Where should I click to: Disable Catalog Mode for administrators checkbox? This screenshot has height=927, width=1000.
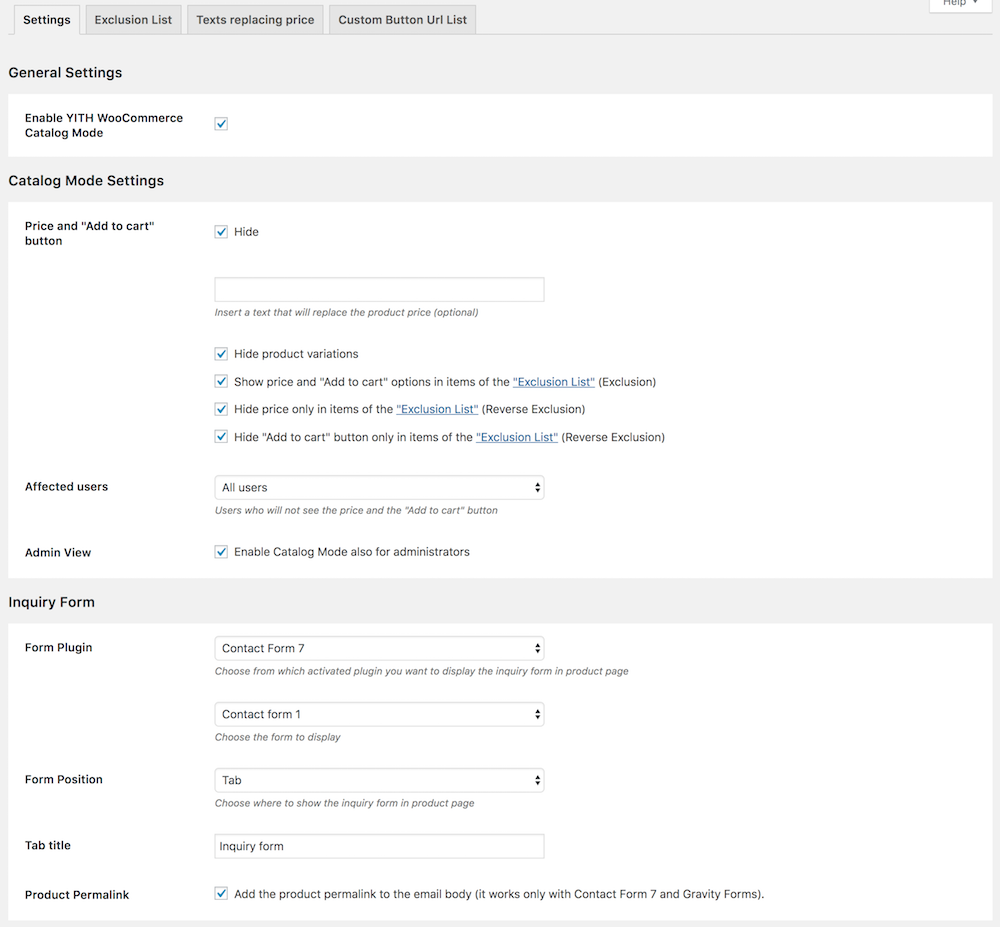pyautogui.click(x=221, y=551)
